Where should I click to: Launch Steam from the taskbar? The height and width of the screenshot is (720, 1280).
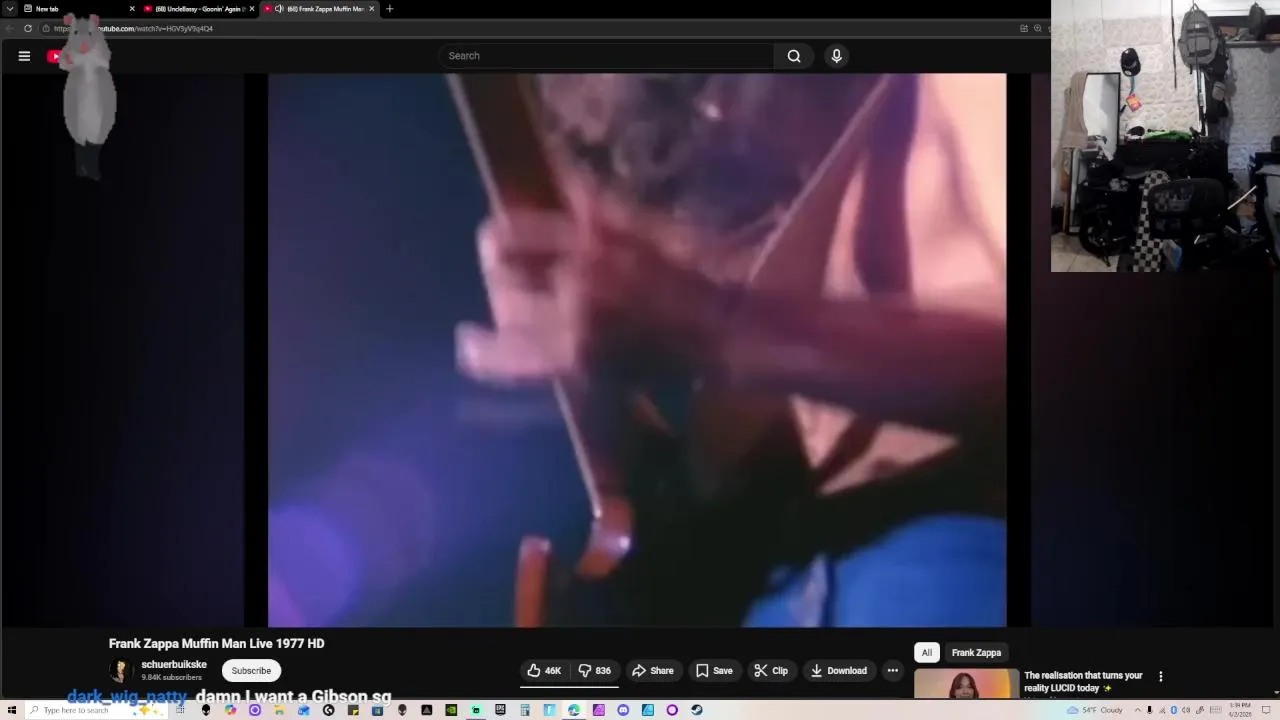pyautogui.click(x=697, y=710)
